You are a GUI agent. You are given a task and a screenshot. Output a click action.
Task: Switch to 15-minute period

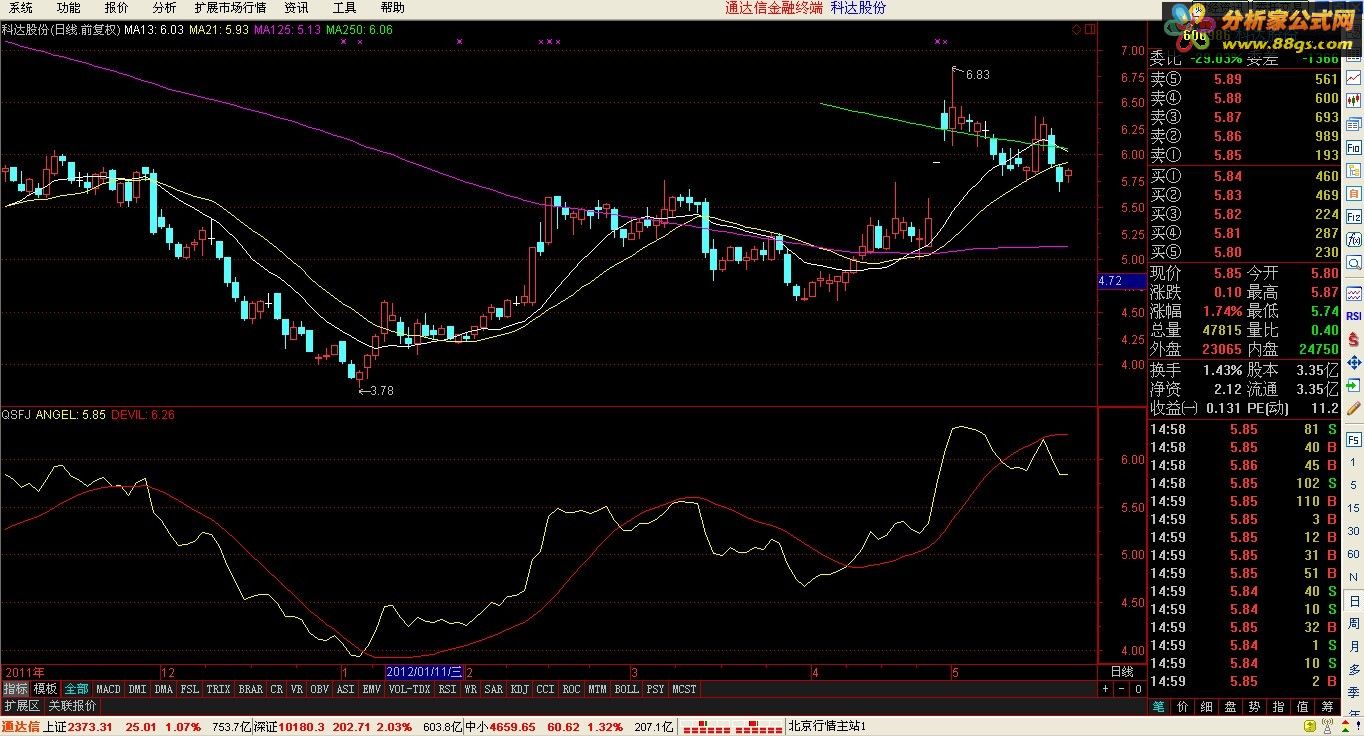(x=1353, y=508)
